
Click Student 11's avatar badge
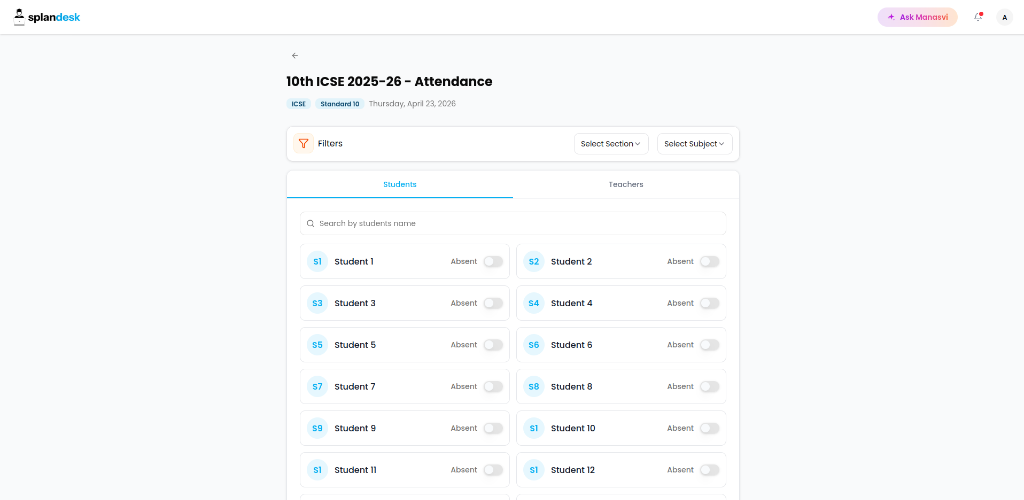pyautogui.click(x=317, y=471)
